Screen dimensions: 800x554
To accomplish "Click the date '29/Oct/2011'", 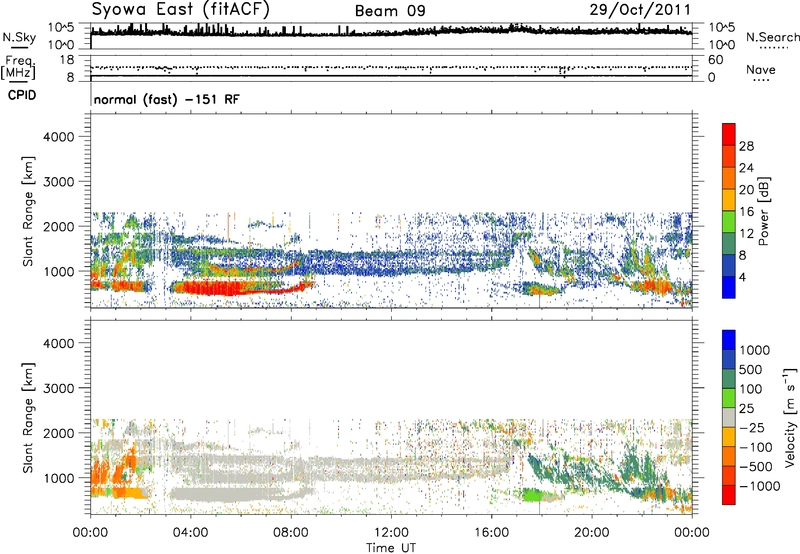I will (x=640, y=10).
